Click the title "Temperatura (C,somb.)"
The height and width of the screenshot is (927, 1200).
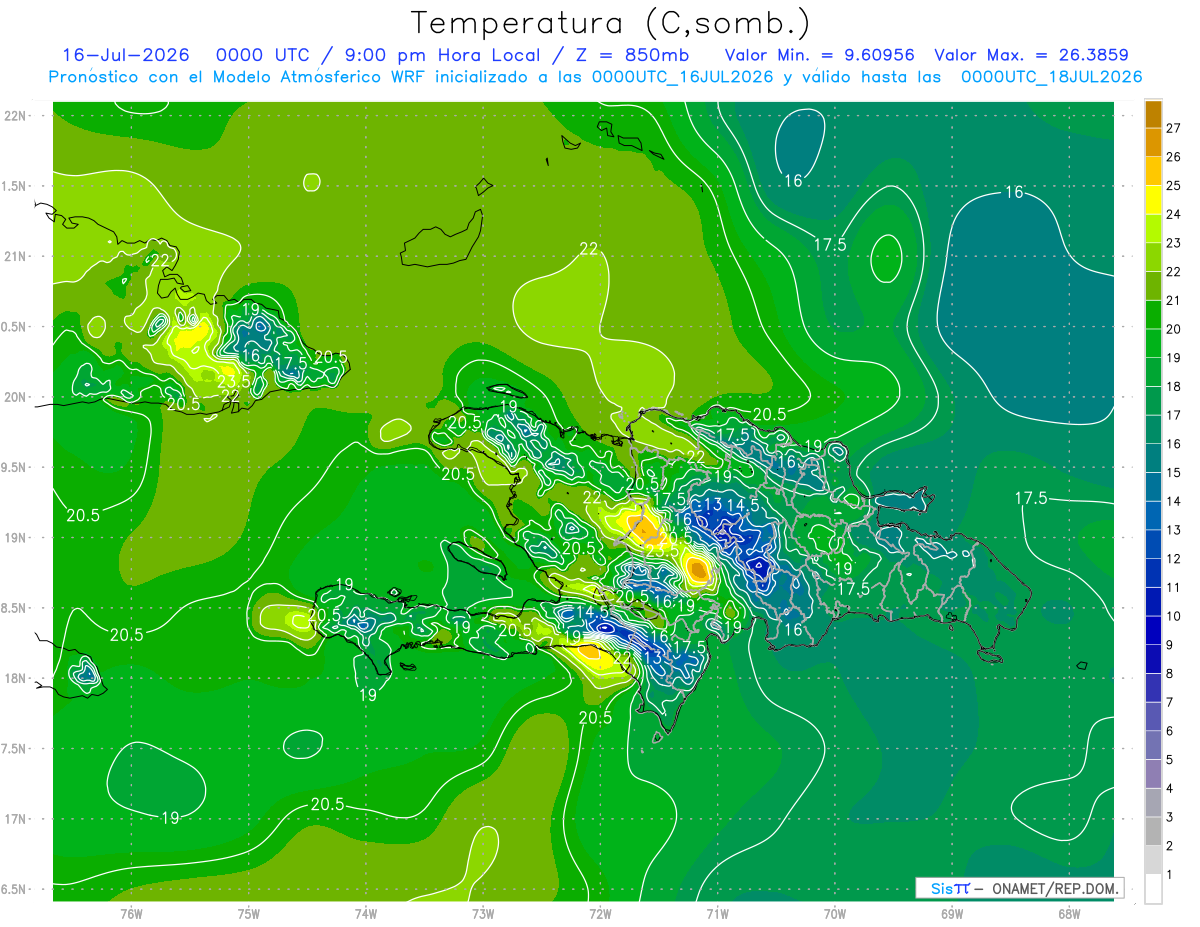pyautogui.click(x=611, y=23)
